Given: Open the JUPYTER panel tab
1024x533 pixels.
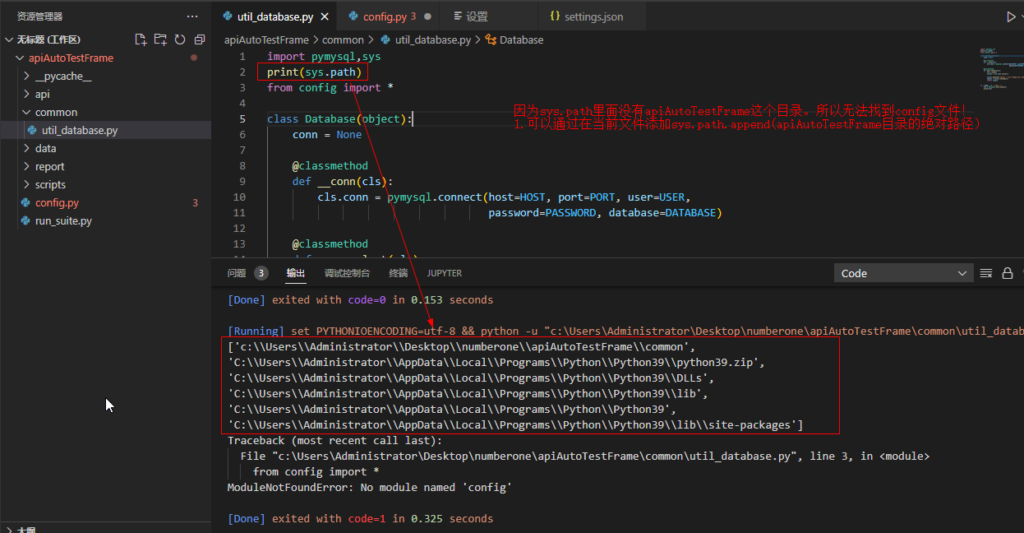Looking at the screenshot, I should (444, 273).
